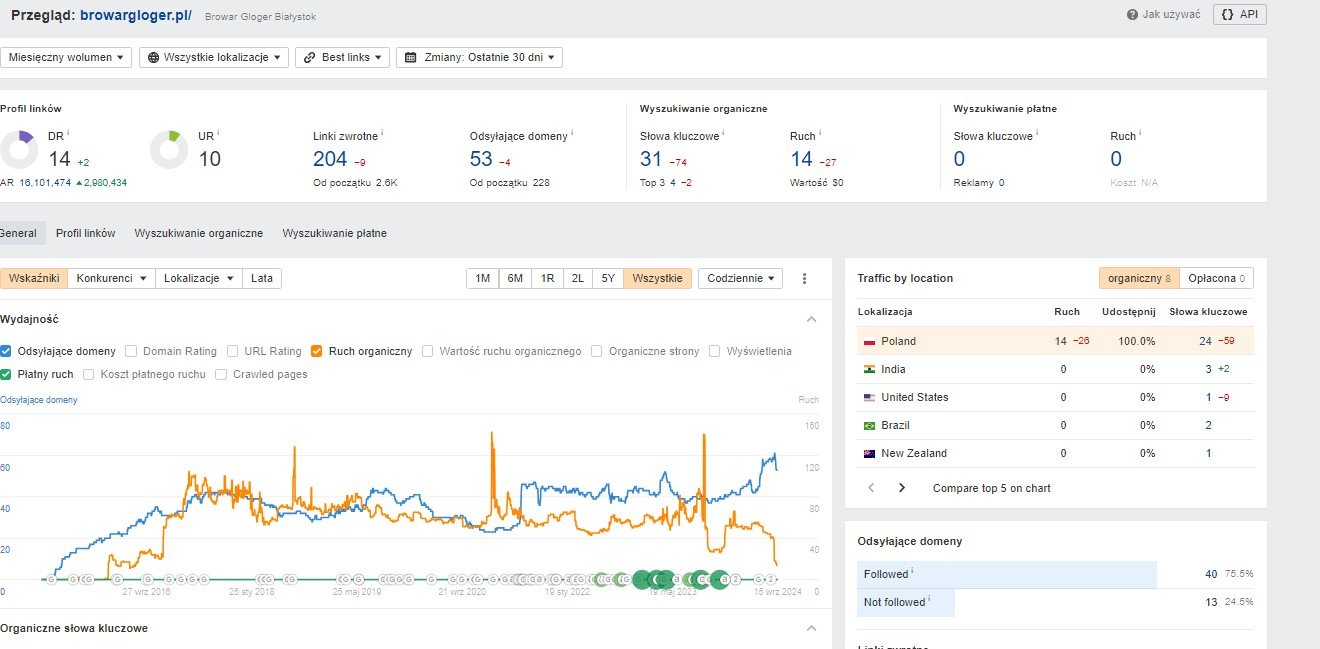This screenshot has width=1320, height=649.
Task: Click Ruch info icon under Wyszukiwanie płatne
Action: tap(1140, 133)
